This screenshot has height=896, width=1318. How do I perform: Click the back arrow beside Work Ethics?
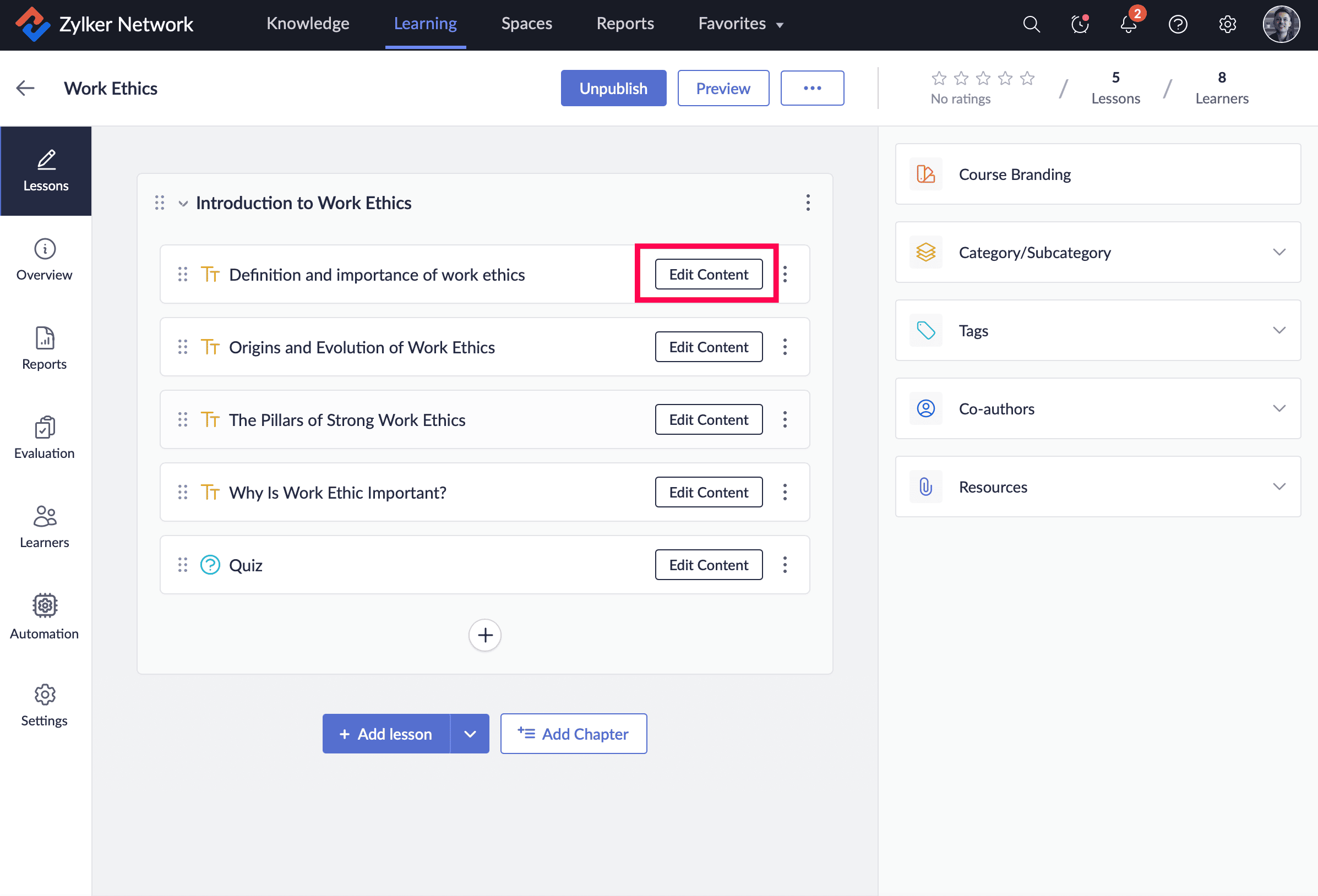point(25,88)
